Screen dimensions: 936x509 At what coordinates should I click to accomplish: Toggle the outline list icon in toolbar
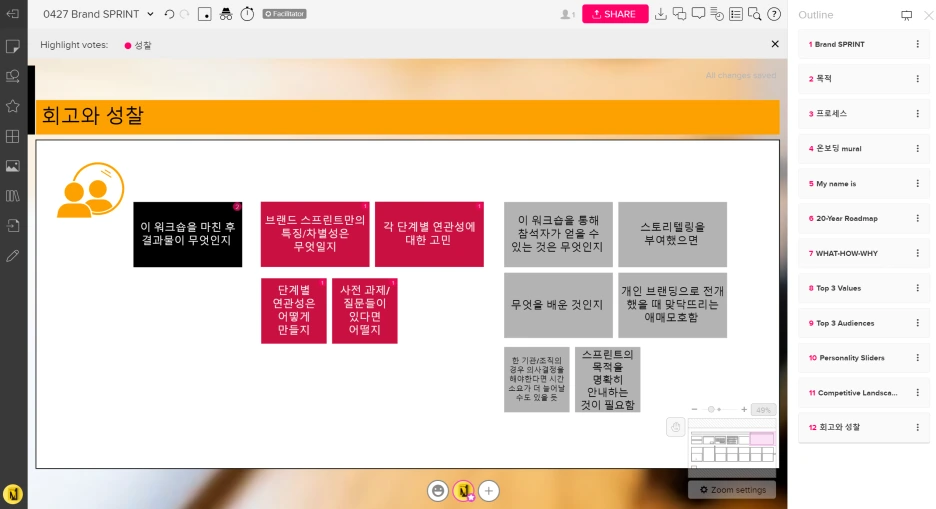[x=736, y=14]
